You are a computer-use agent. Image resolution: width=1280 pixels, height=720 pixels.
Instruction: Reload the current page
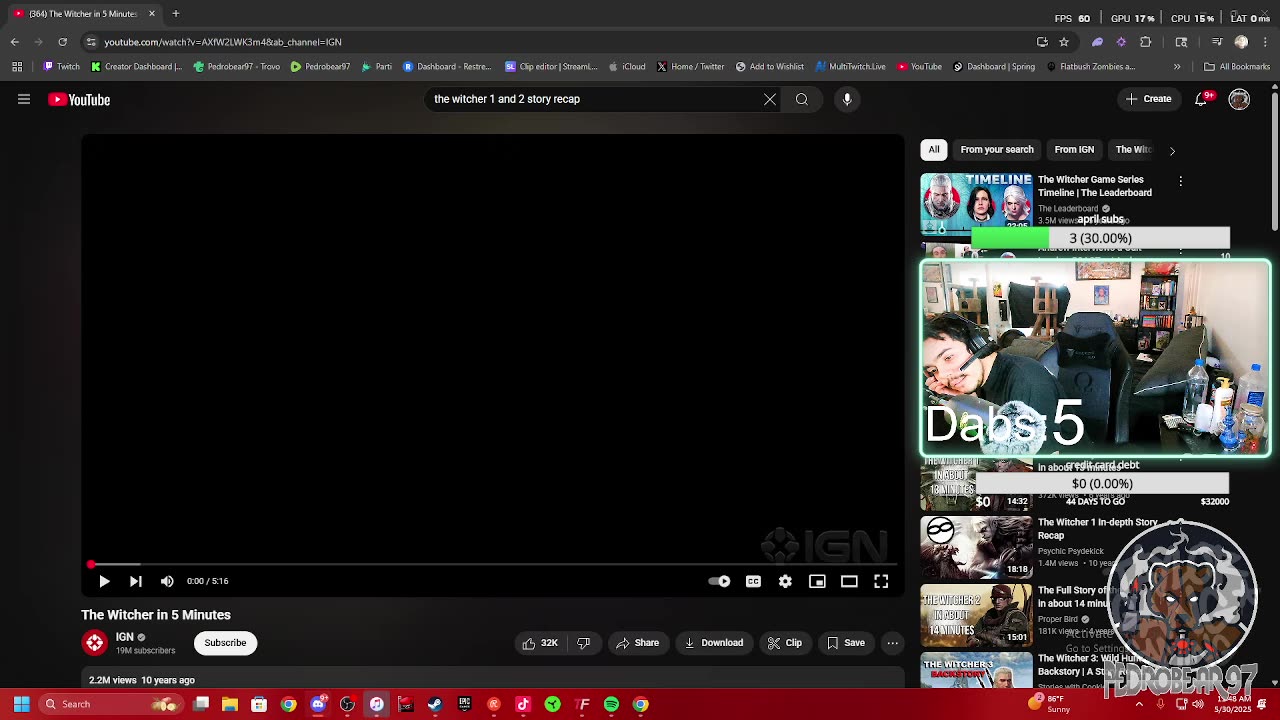point(62,42)
